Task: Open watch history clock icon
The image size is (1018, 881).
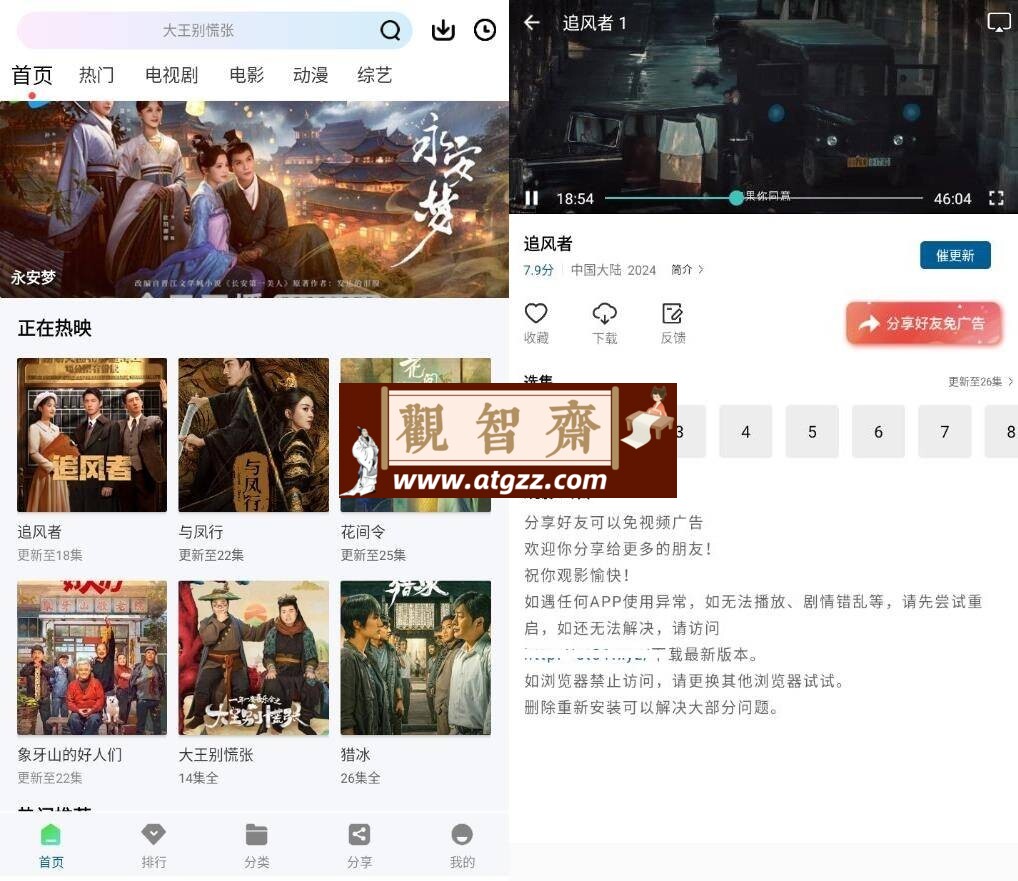Action: click(x=484, y=30)
